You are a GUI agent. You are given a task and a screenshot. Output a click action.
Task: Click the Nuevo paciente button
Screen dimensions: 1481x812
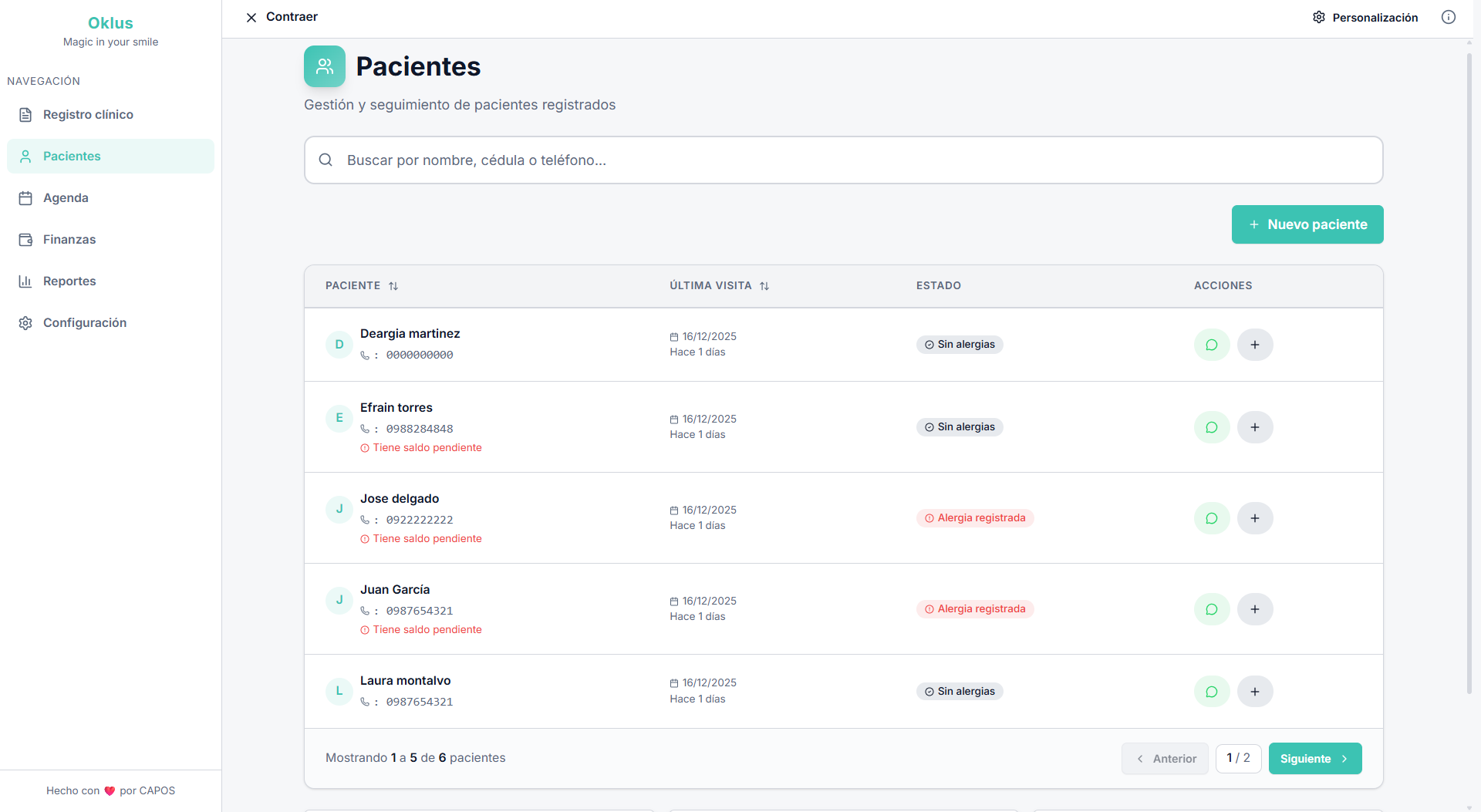[x=1307, y=224]
